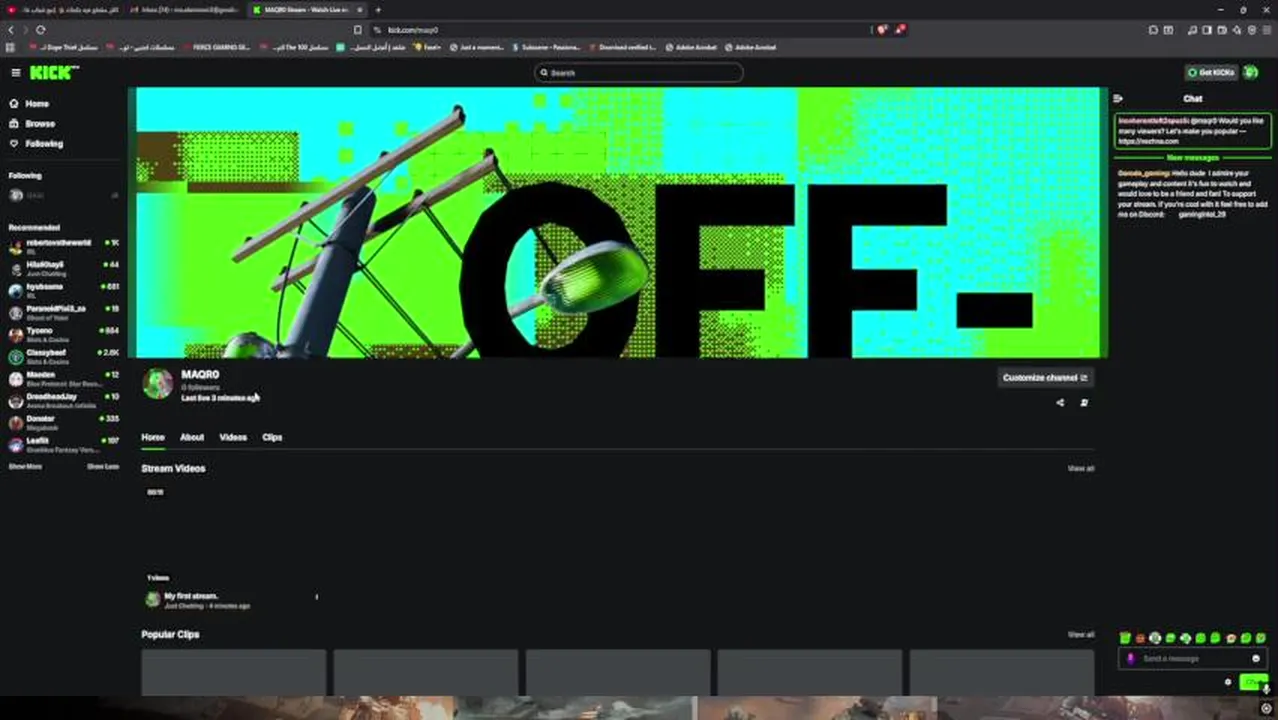Switch to the Inbox Gmail browser tab
1278x720 pixels.
[x=186, y=10]
